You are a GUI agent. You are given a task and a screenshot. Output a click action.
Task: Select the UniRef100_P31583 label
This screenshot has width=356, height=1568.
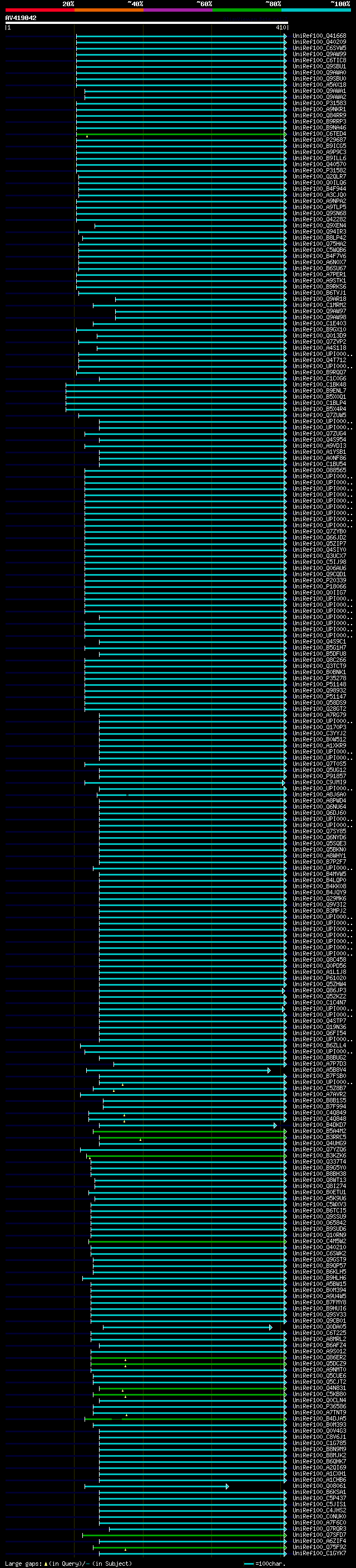(x=319, y=103)
